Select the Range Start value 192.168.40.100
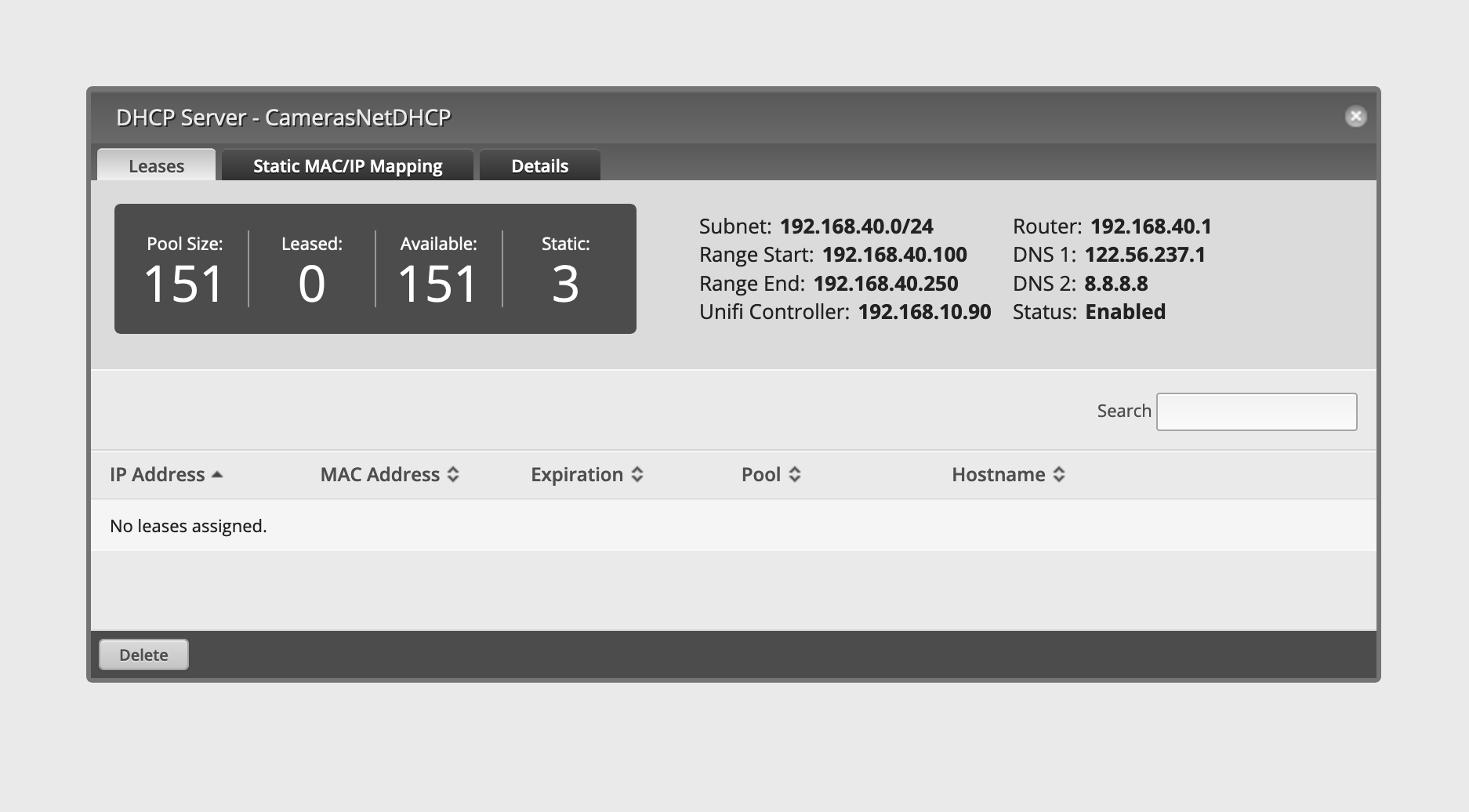 (894, 255)
